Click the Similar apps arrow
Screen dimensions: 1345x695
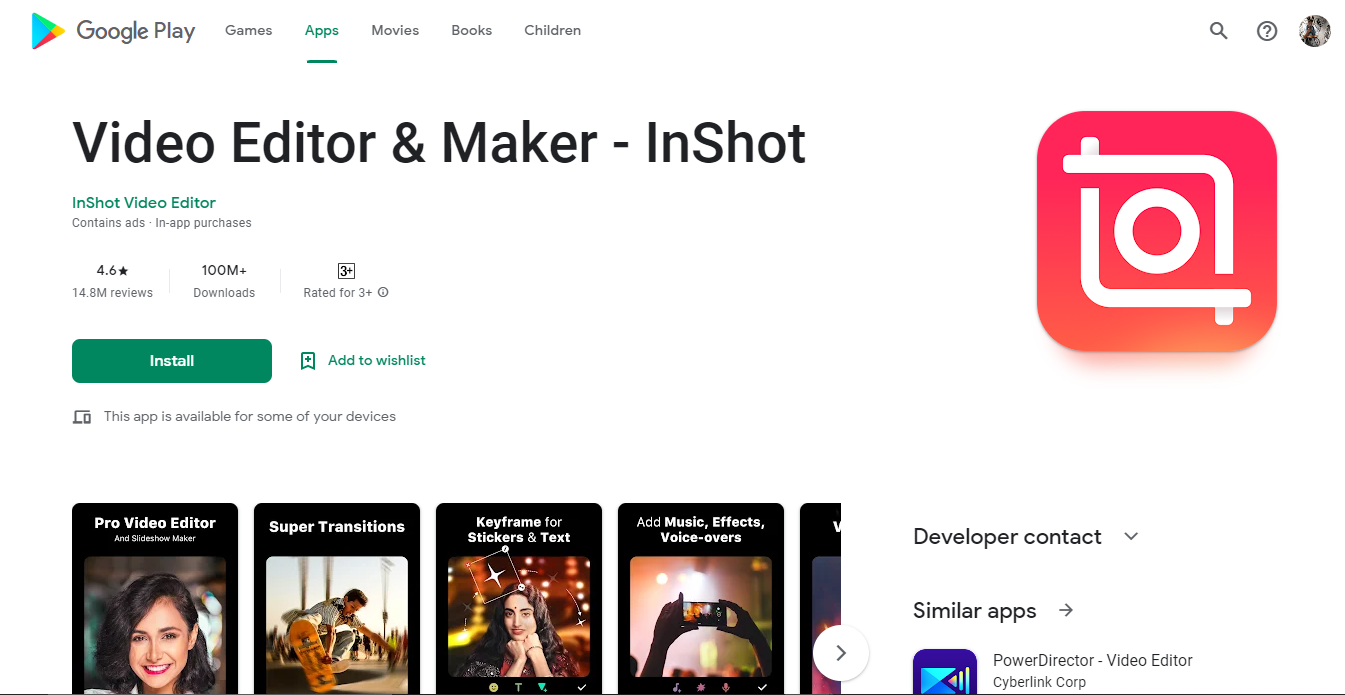[1066, 610]
